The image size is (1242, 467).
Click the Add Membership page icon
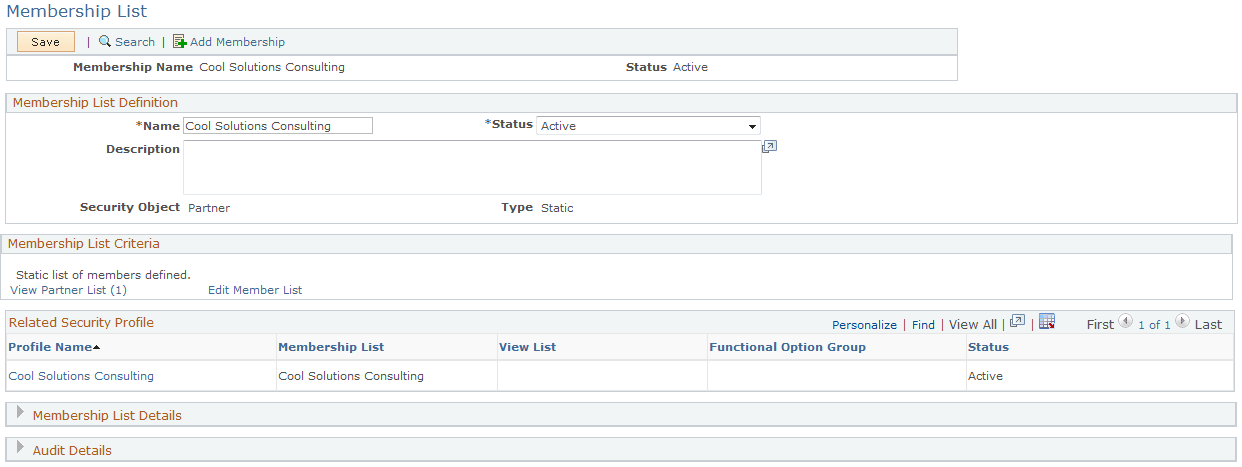coord(180,42)
